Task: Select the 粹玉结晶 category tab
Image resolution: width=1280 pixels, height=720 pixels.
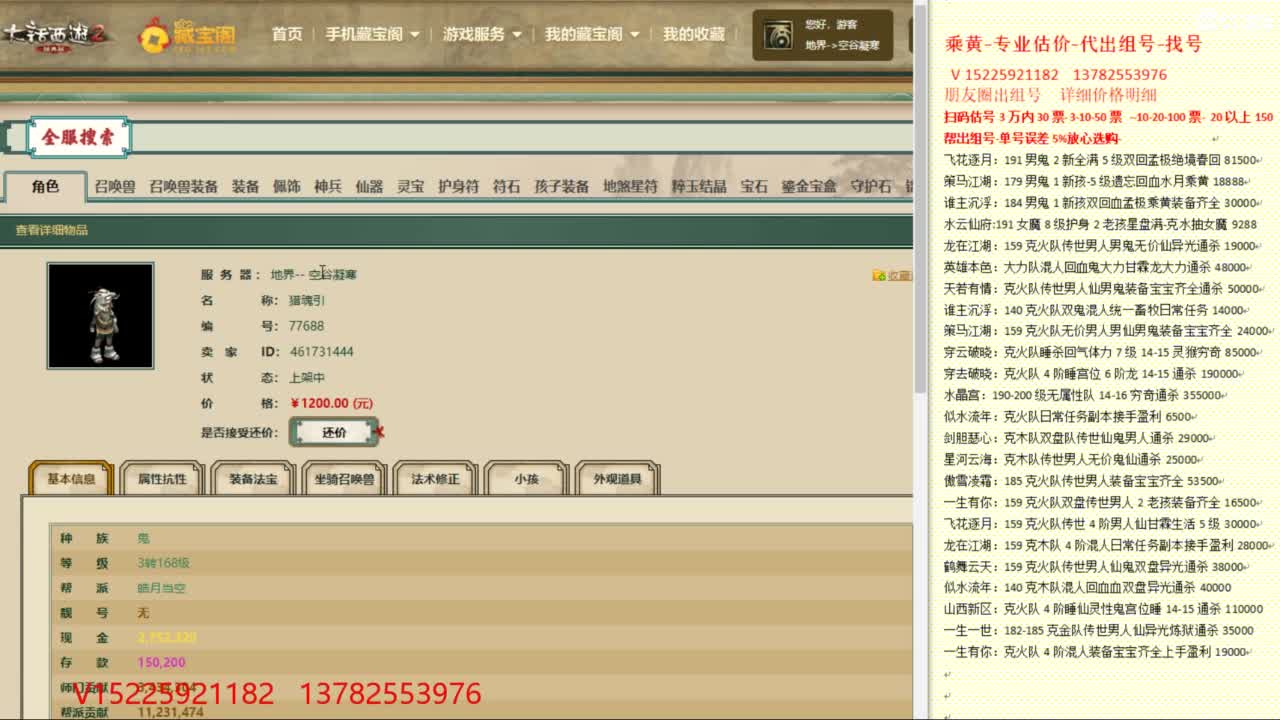Action: pyautogui.click(x=699, y=186)
